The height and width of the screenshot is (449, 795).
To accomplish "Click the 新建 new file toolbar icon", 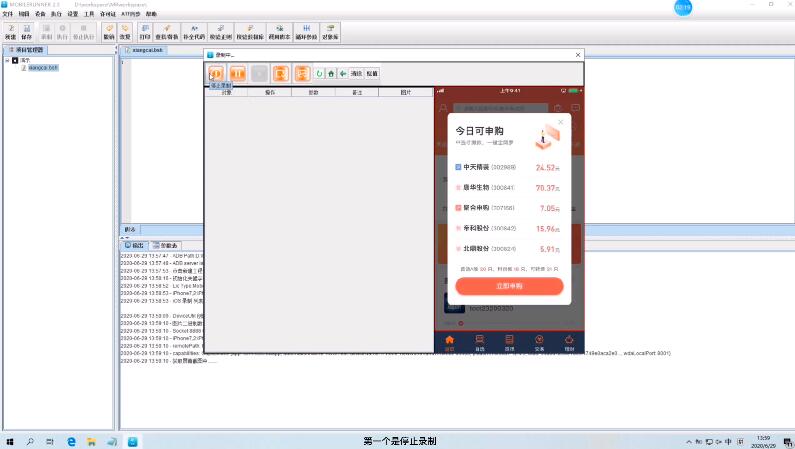I will click(10, 33).
